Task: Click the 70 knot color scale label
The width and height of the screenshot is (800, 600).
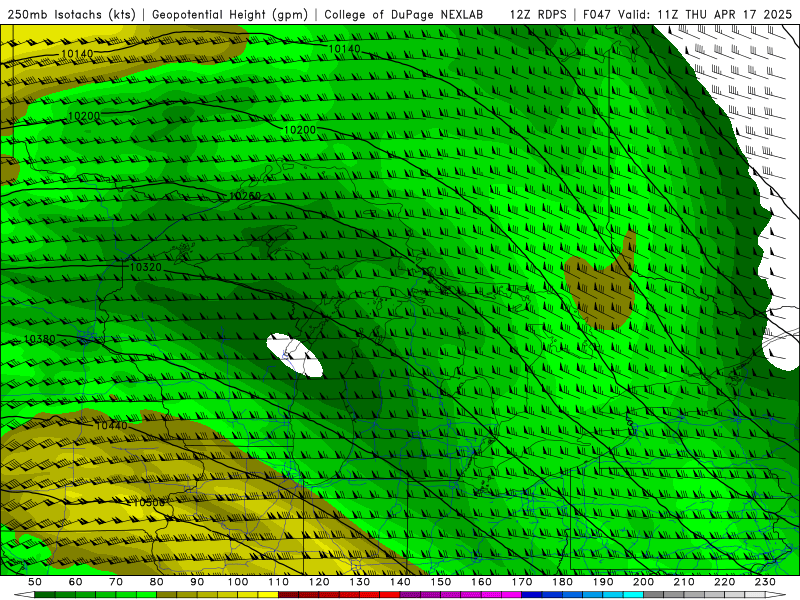Action: [116, 582]
